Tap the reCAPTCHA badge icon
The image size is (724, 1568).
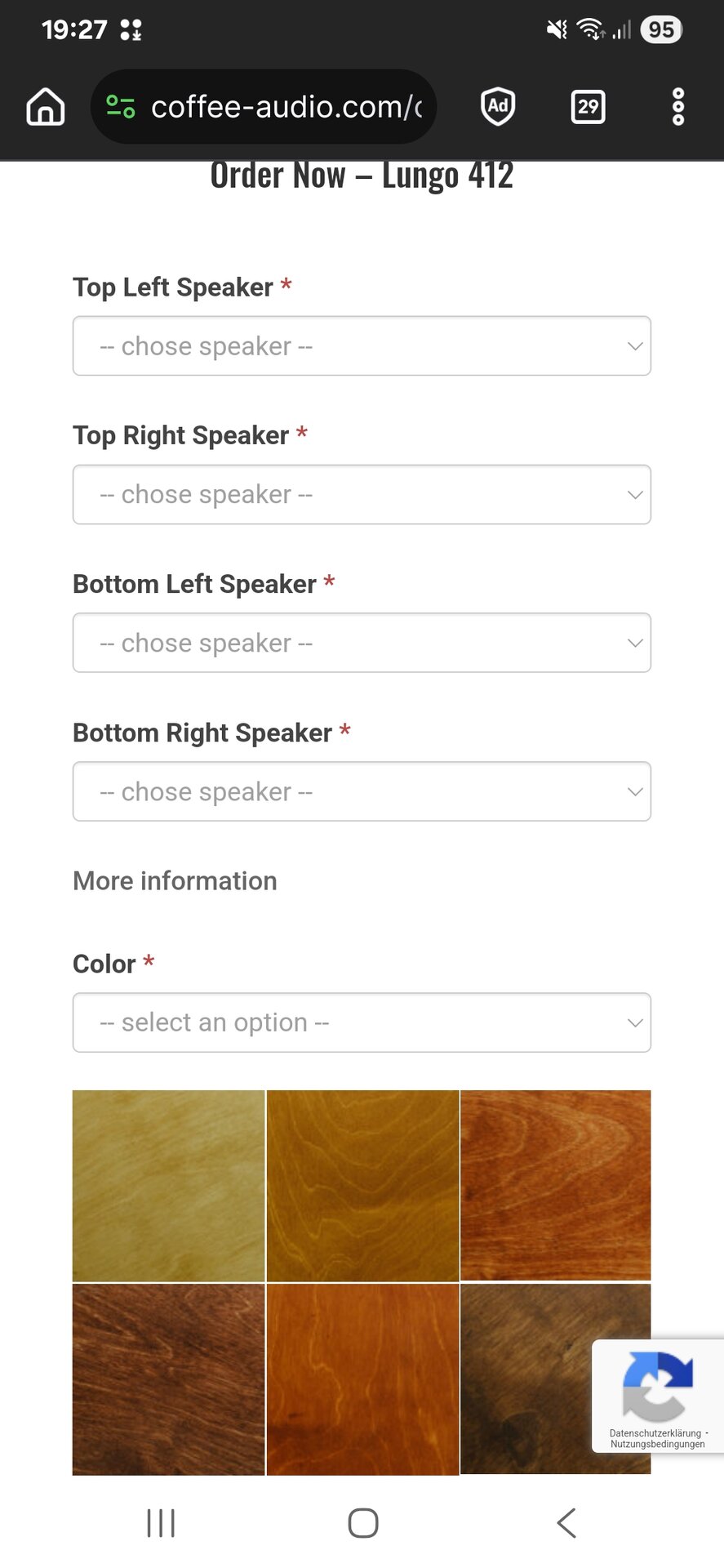pyautogui.click(x=657, y=1386)
